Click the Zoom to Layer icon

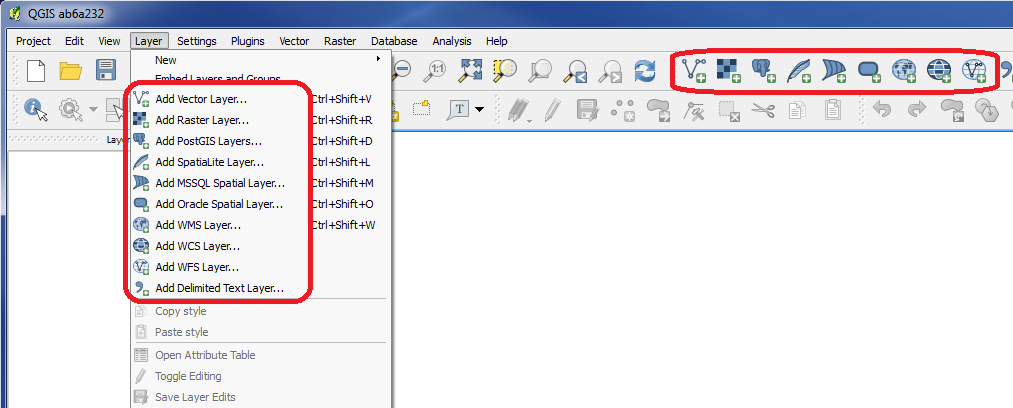tap(540, 70)
